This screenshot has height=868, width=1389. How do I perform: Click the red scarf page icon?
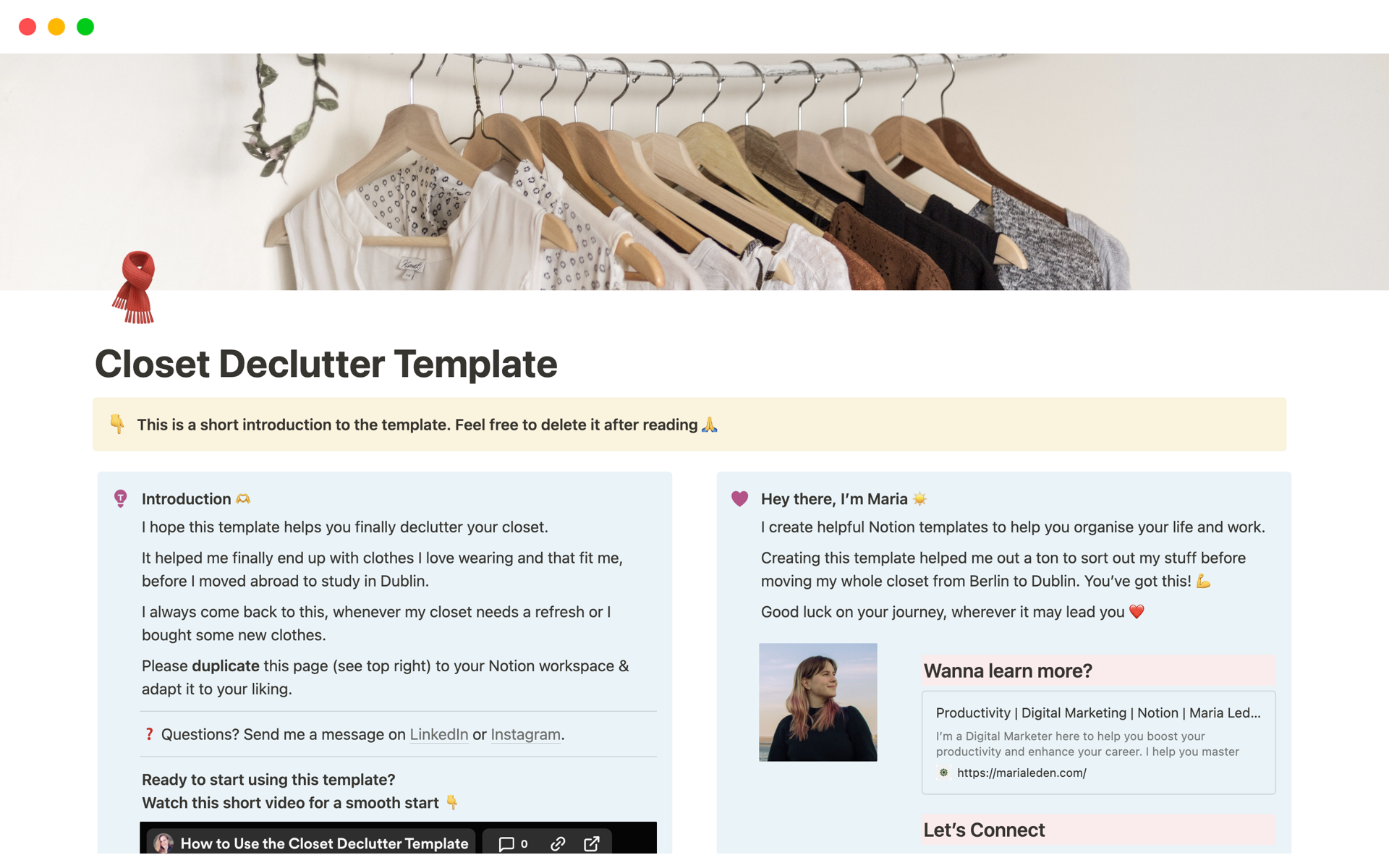135,287
